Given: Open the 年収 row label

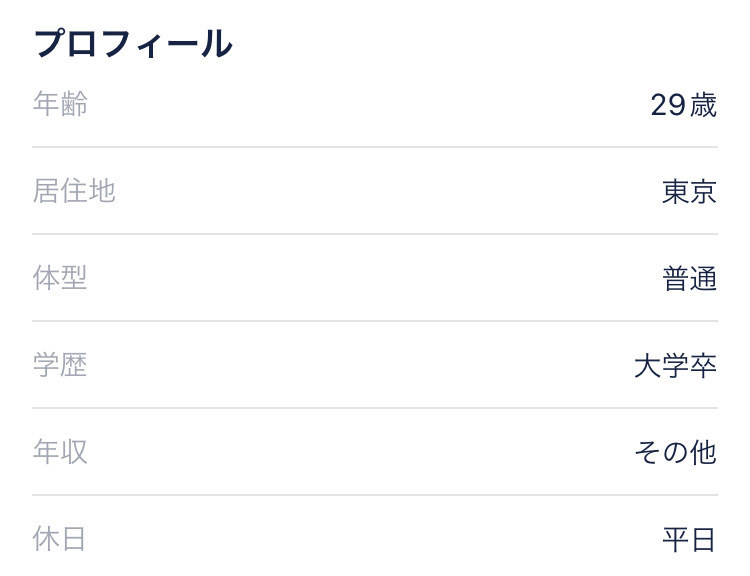Looking at the screenshot, I should [x=60, y=451].
